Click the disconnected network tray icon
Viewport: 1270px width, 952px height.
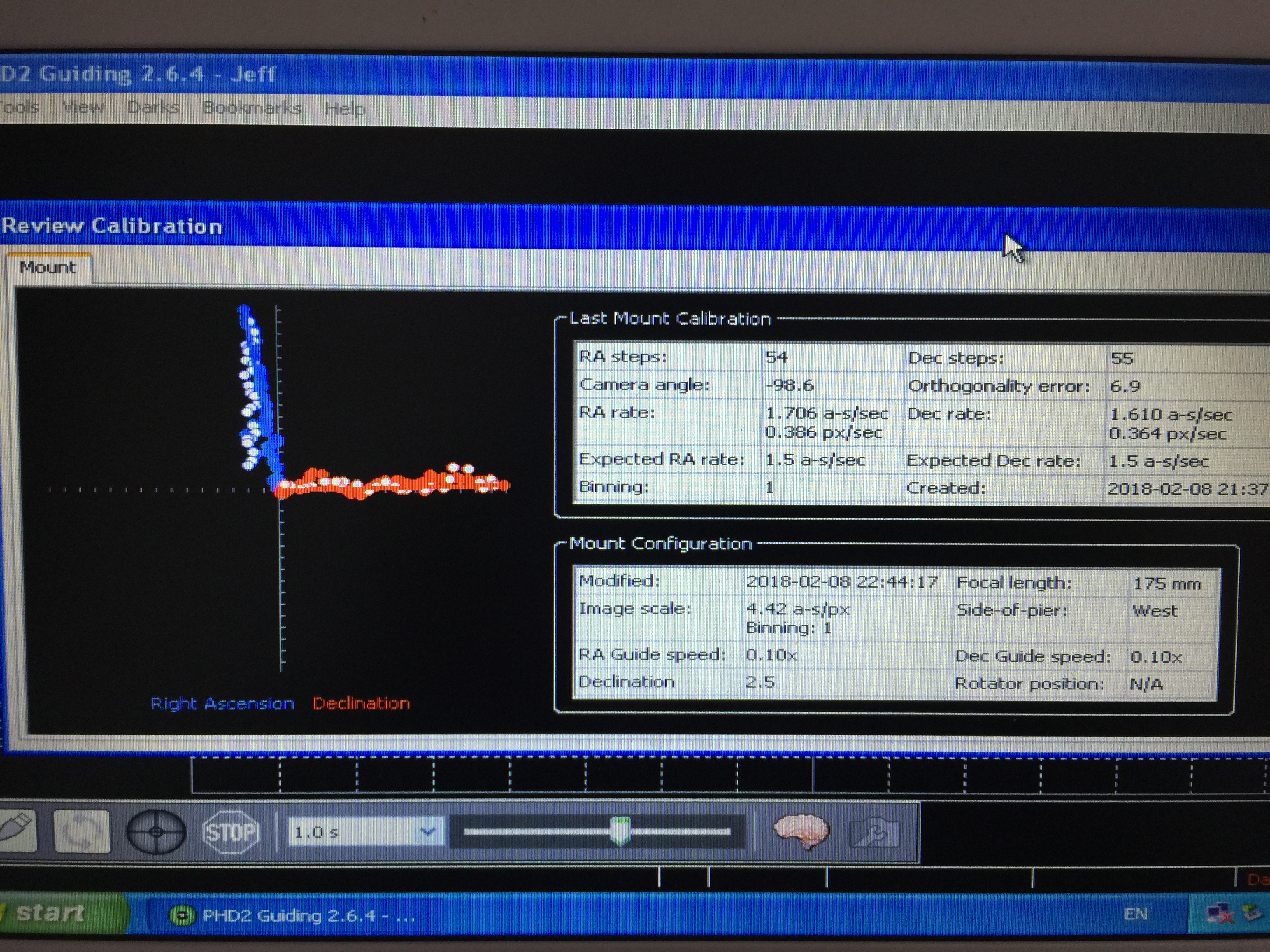tap(1218, 913)
